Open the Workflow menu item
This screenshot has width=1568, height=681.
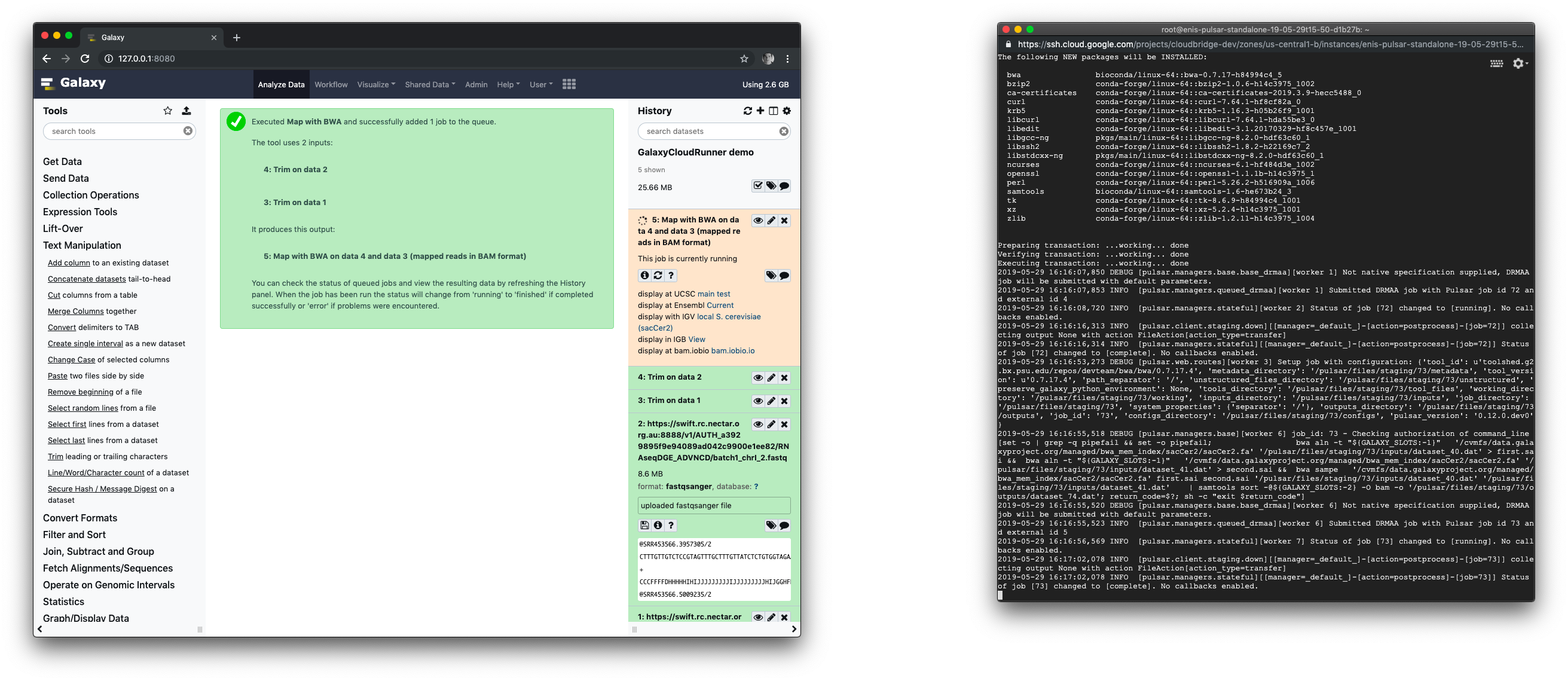click(x=331, y=84)
